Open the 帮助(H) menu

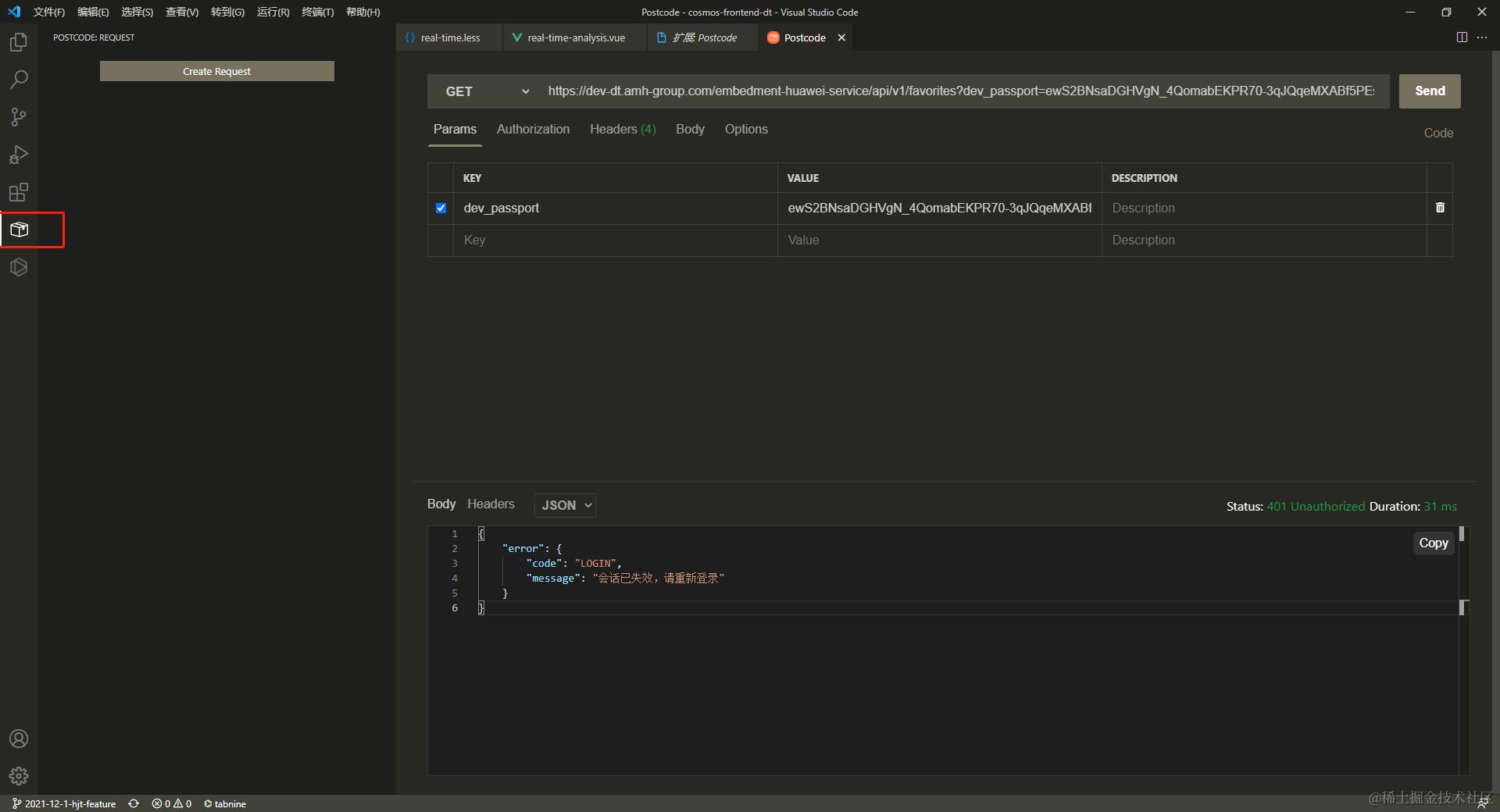tap(363, 12)
